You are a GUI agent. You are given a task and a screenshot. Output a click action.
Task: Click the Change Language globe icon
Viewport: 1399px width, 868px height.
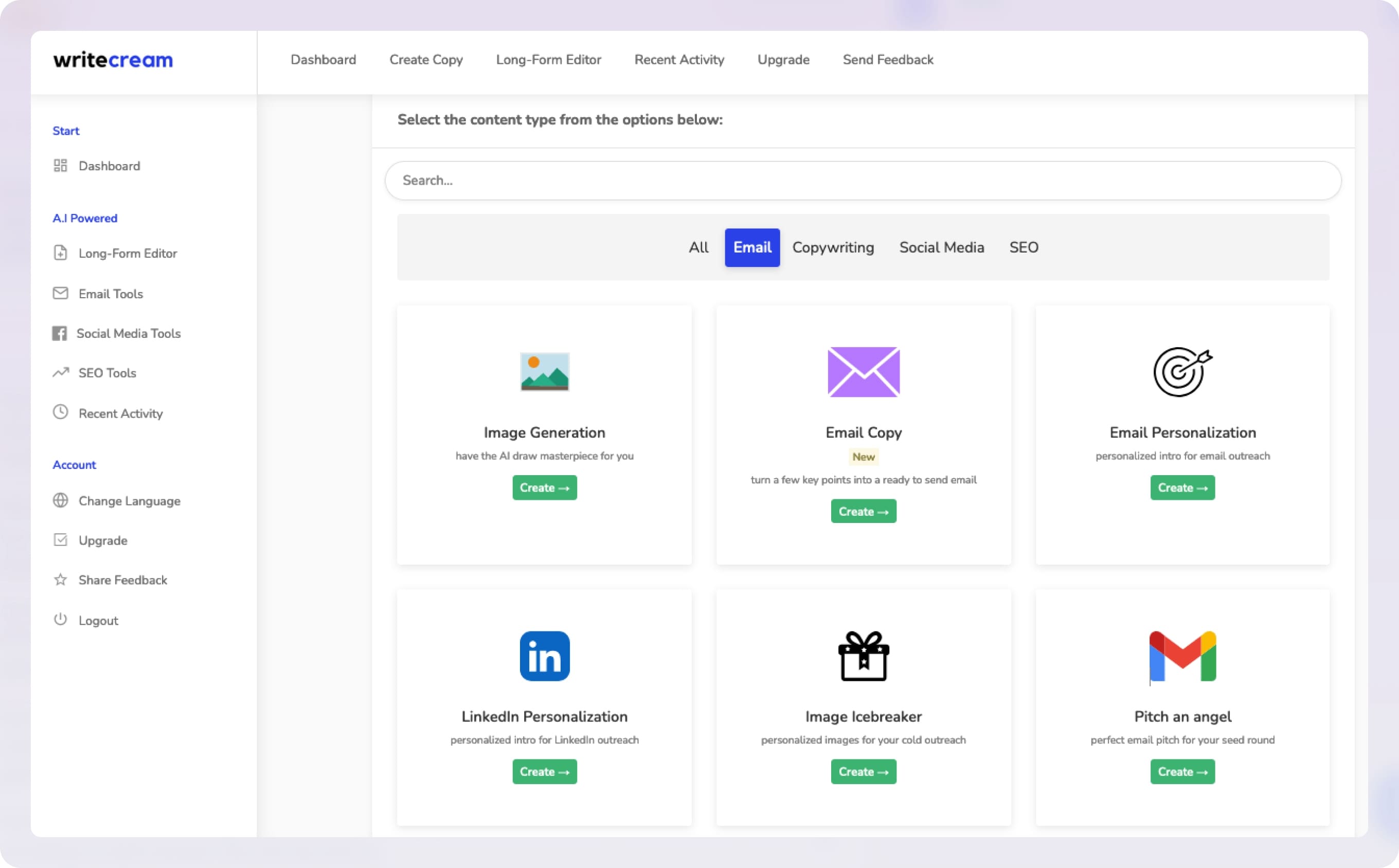[x=61, y=501]
